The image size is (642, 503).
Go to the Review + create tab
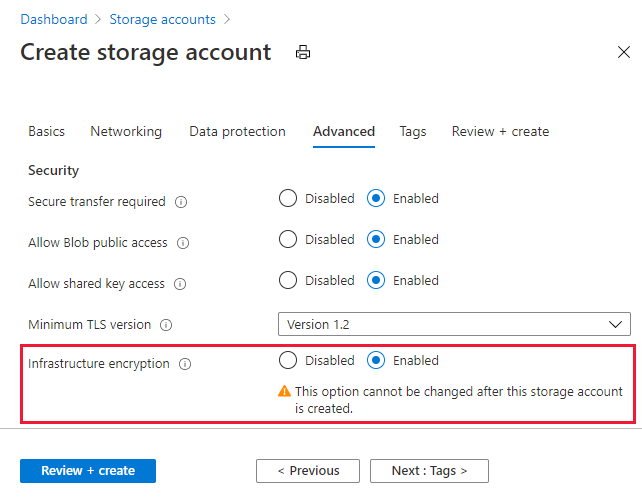500,131
